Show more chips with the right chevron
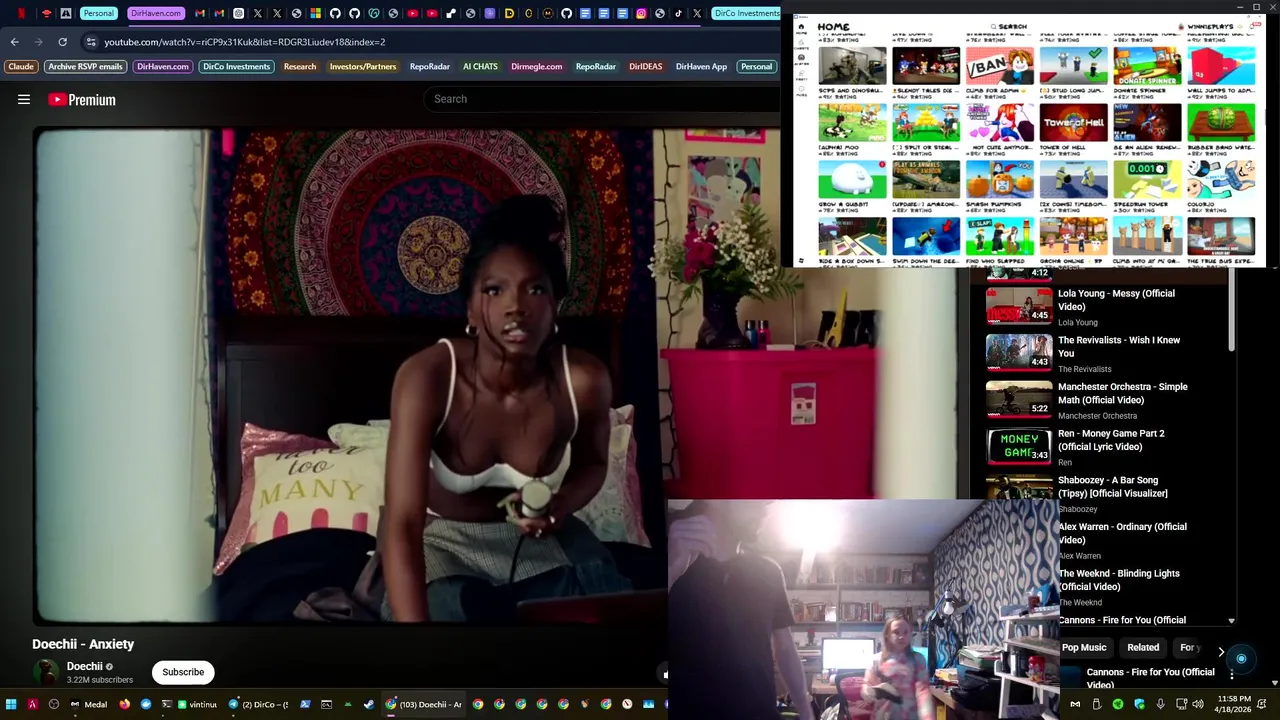The height and width of the screenshot is (720, 1280). point(1221,651)
